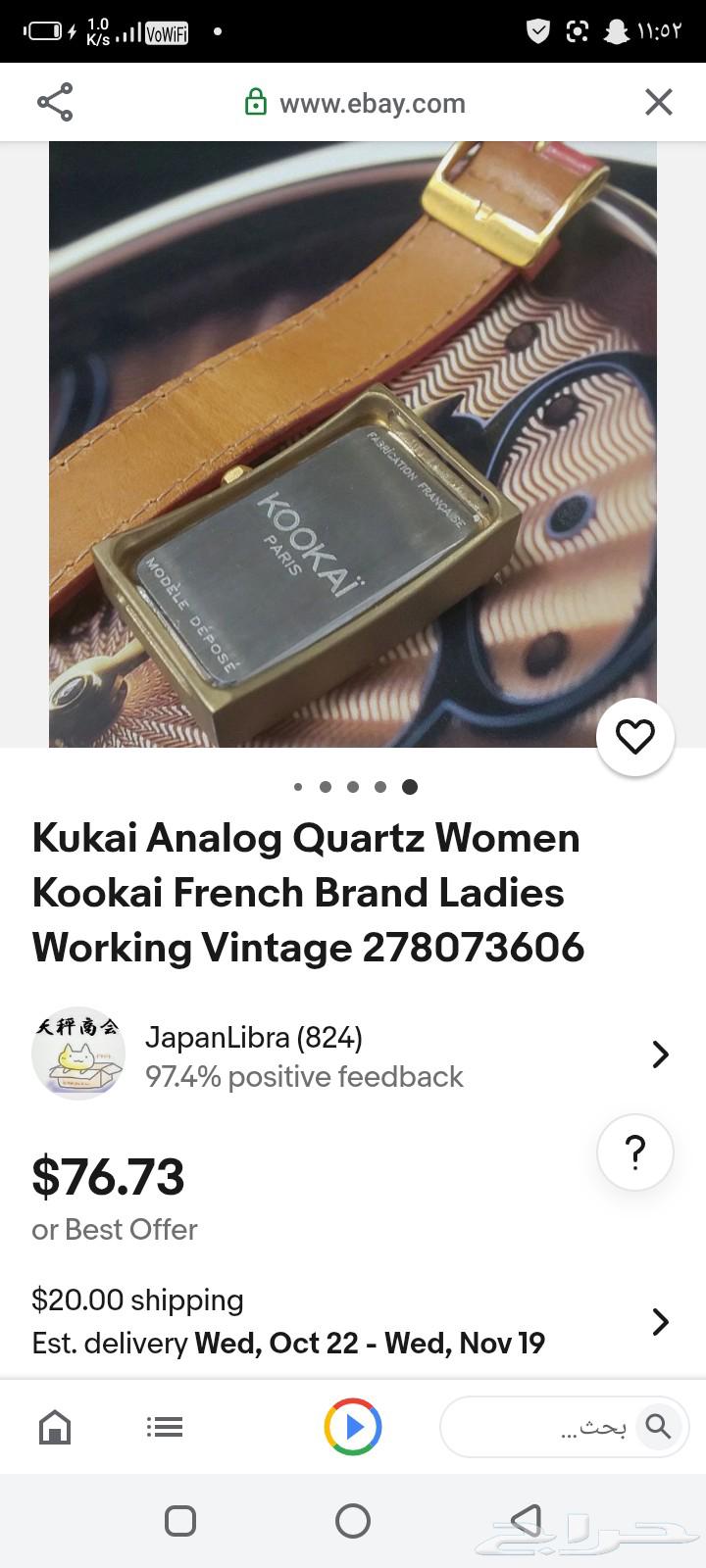The image size is (706, 1568).
Task: Tap the JapanLibra seller avatar
Action: point(78,1054)
